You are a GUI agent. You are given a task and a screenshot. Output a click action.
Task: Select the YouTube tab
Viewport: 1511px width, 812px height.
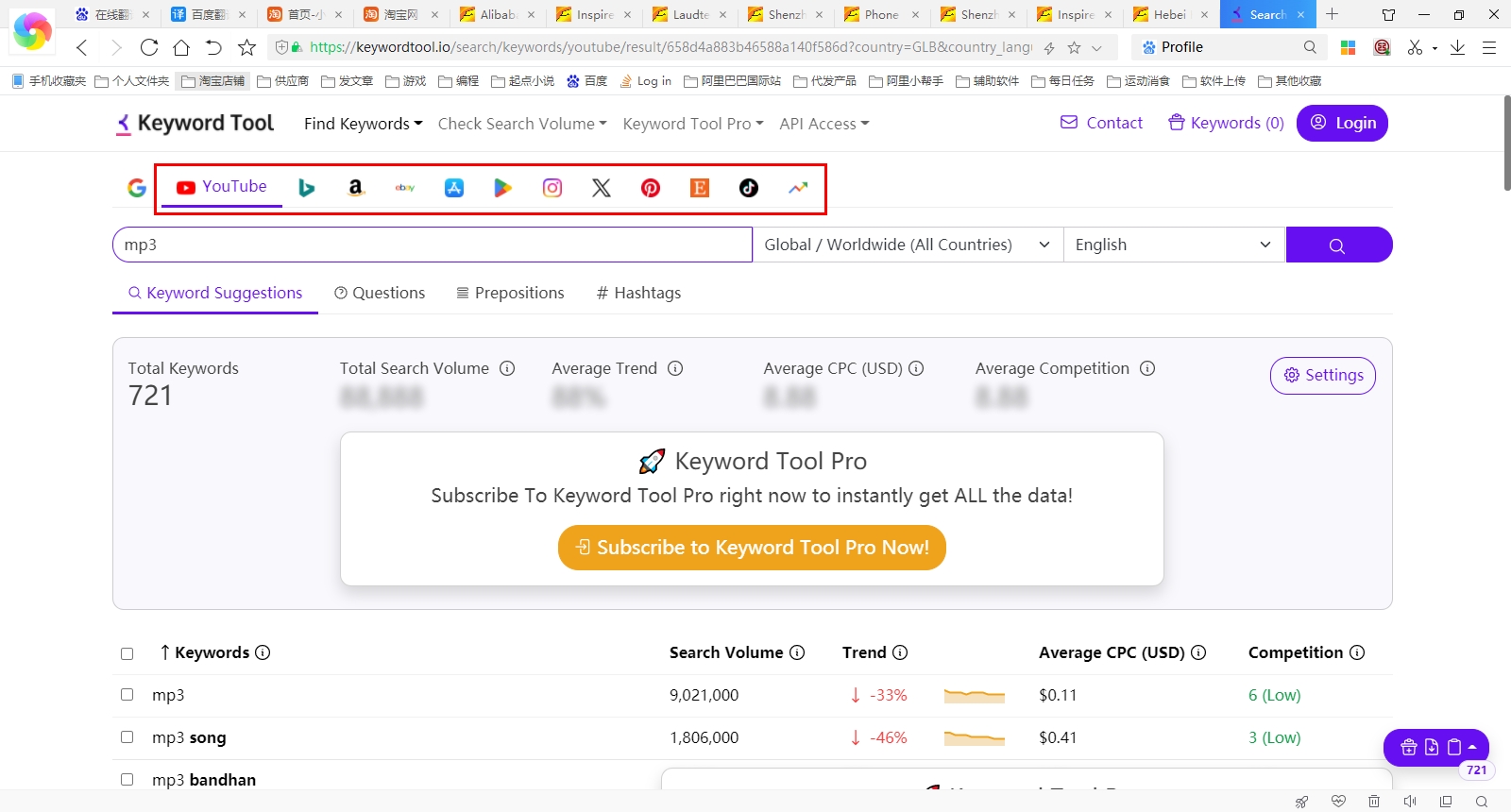(222, 187)
